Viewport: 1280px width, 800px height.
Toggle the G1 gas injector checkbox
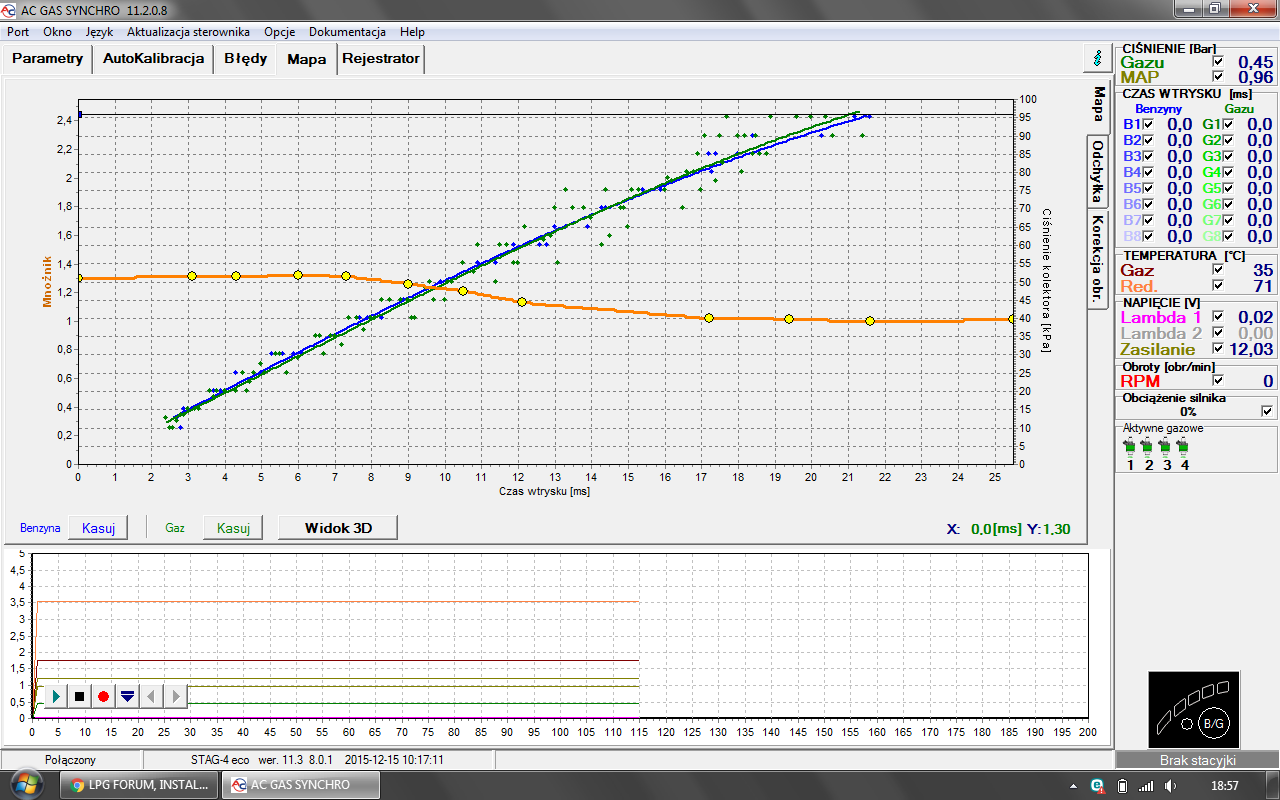click(1228, 124)
